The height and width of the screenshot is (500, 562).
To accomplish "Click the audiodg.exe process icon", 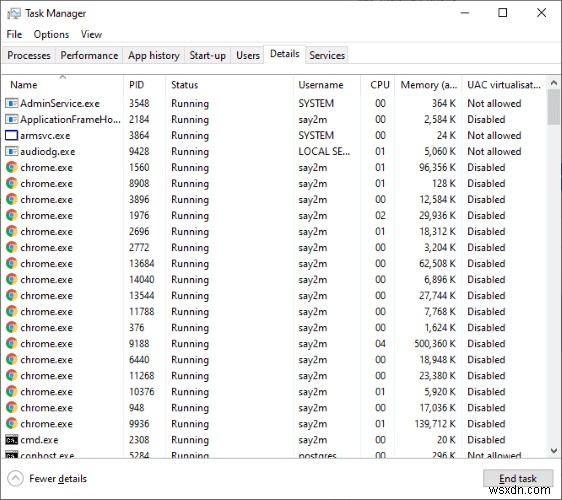I will click(x=11, y=152).
